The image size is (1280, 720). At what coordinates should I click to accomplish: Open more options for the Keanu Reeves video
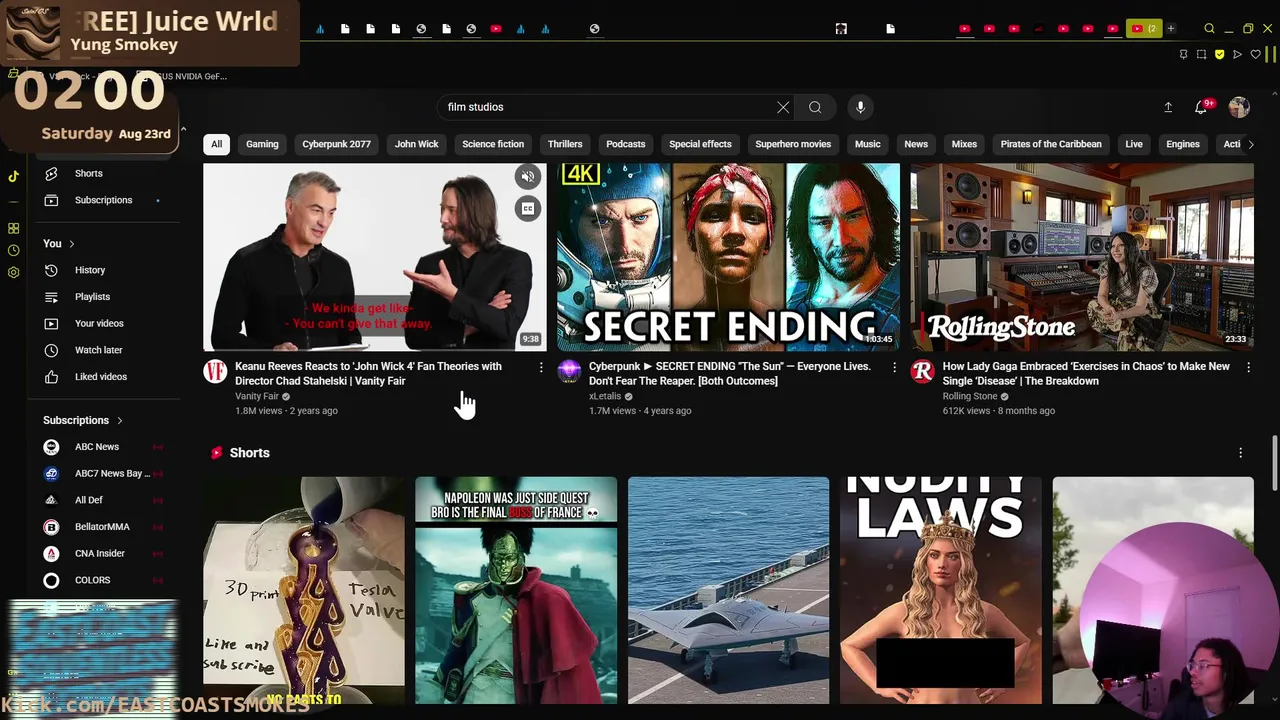[x=541, y=368]
